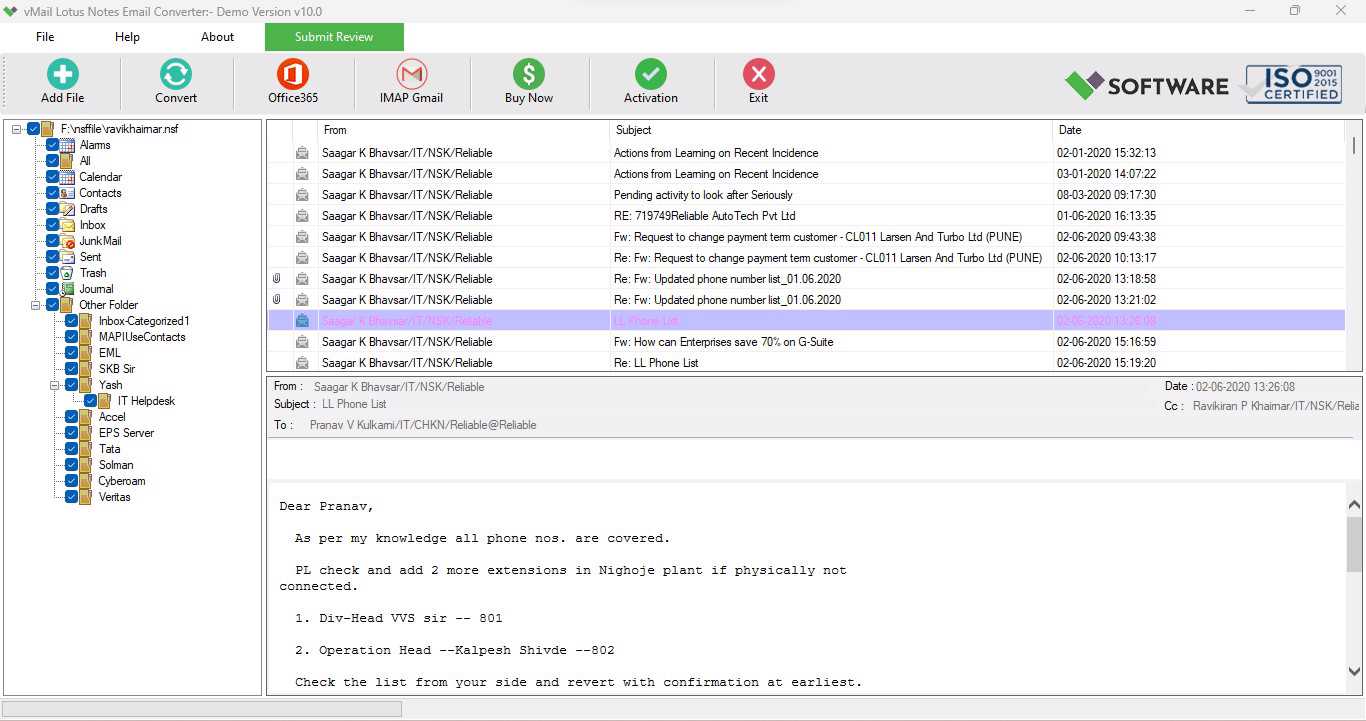Click envelope icon of highlighted LL Phone List row

[x=302, y=321]
